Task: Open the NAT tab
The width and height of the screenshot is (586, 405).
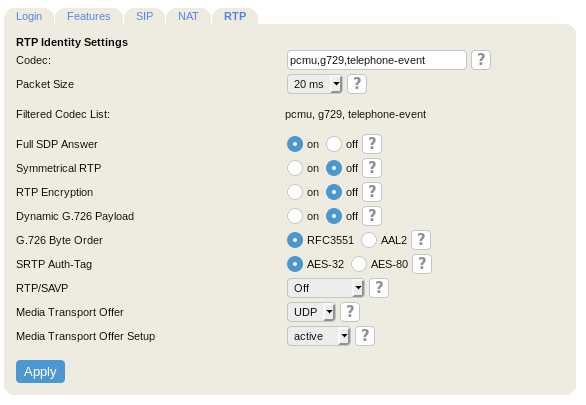Action: coord(188,16)
